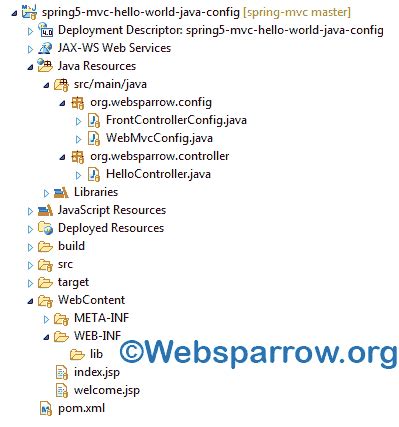Select the Deployment Descriptor label

coord(220,30)
